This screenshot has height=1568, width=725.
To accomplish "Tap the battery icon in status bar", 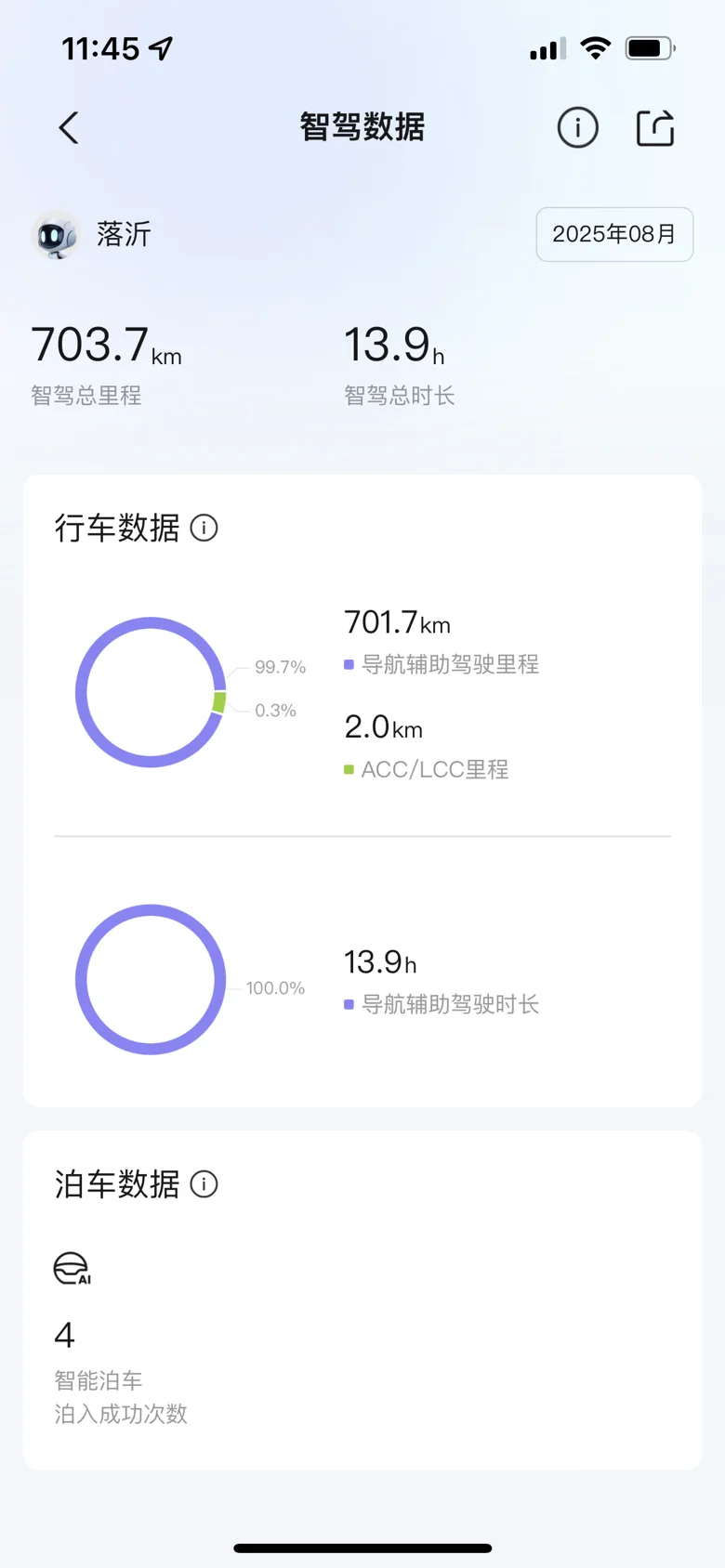I will pos(650,48).
